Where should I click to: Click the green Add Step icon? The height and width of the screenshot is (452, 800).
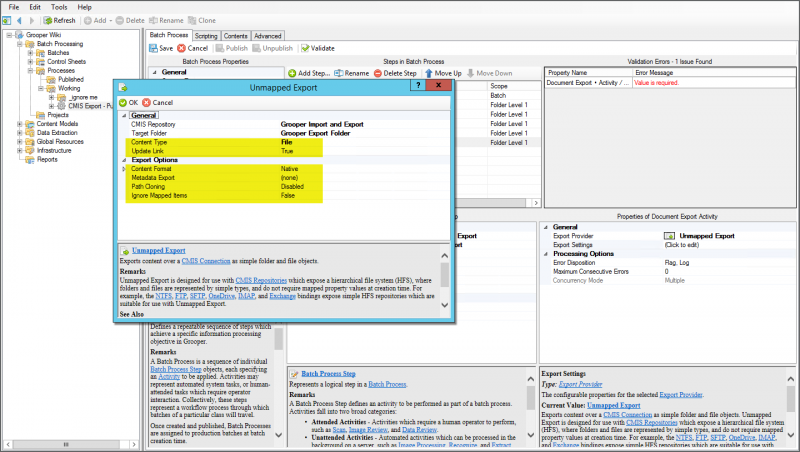[x=291, y=73]
